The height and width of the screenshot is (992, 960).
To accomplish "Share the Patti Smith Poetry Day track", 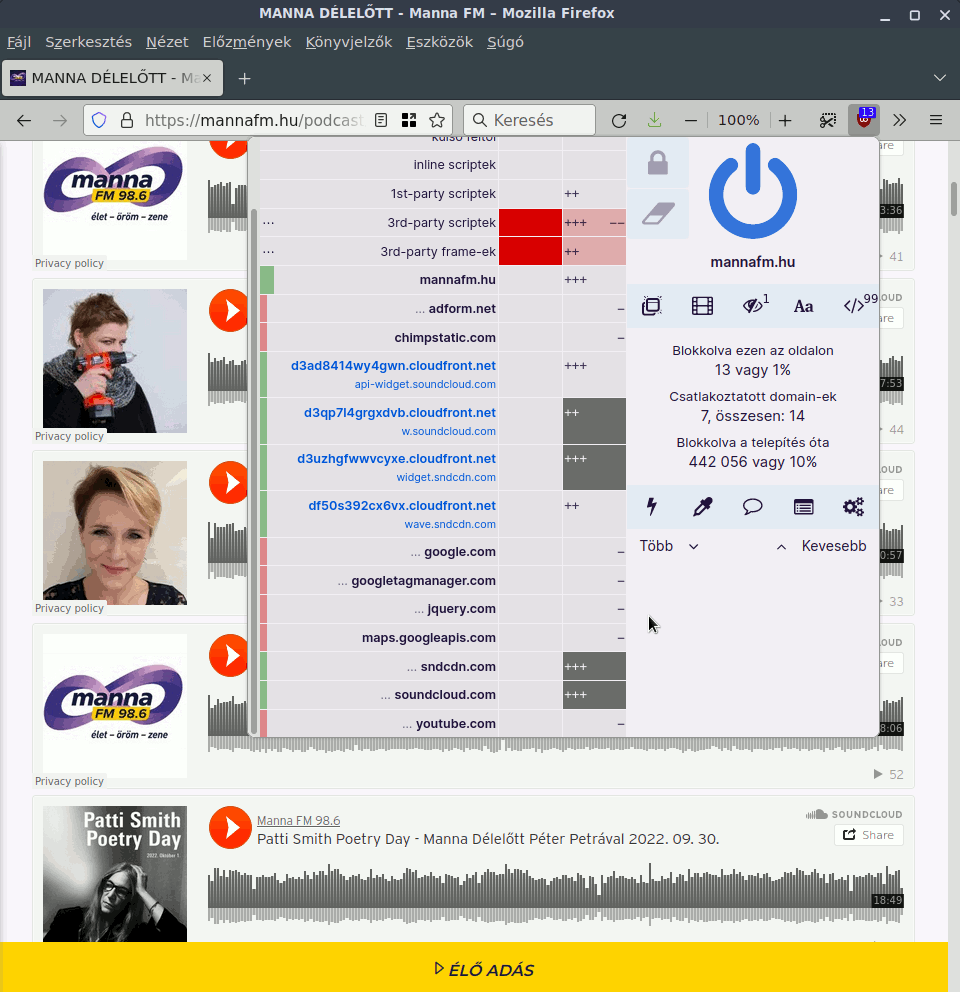I will coord(868,834).
